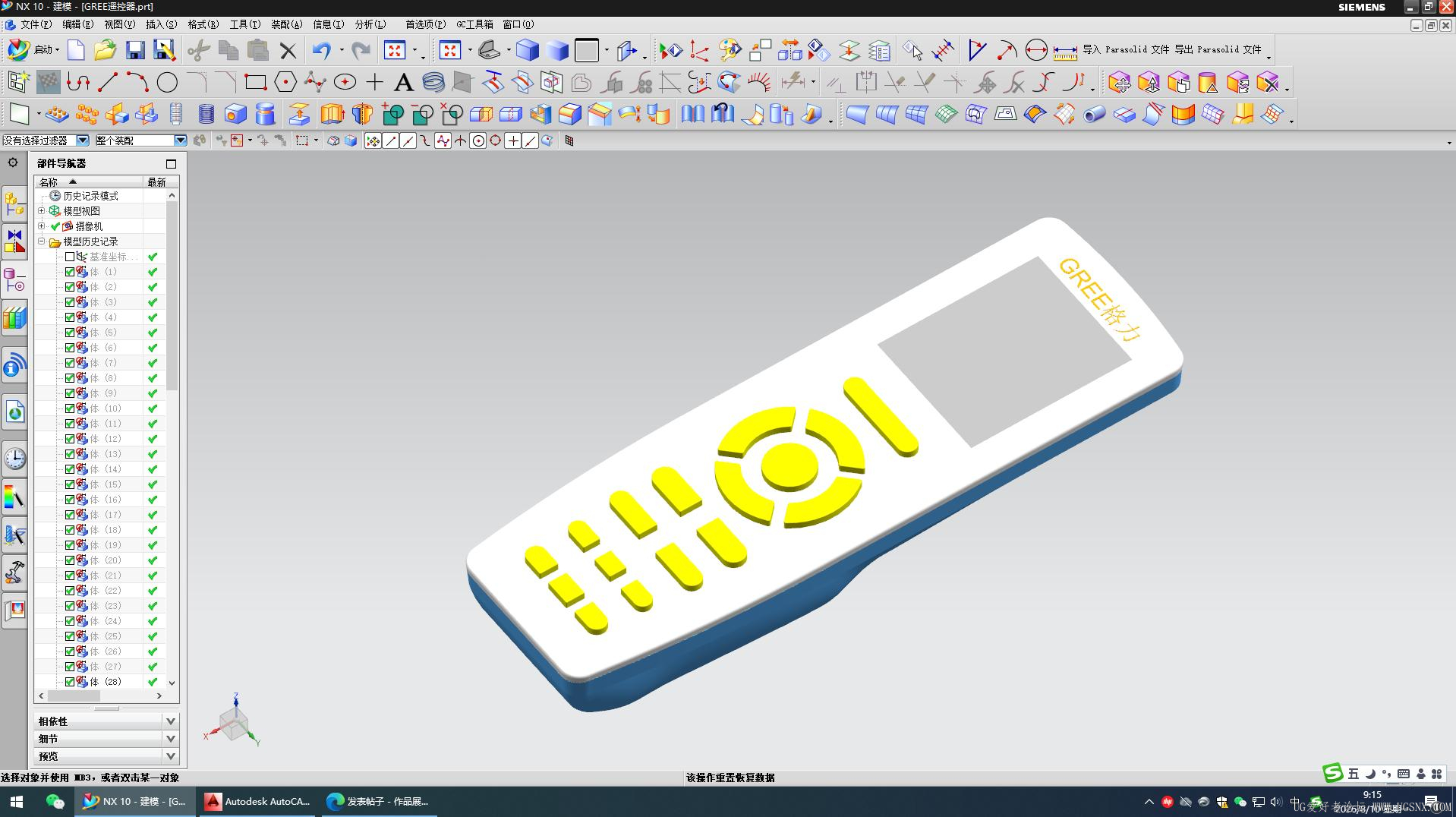Uncheck the 体 (21) checkbox
This screenshot has height=817, width=1456.
click(x=70, y=576)
